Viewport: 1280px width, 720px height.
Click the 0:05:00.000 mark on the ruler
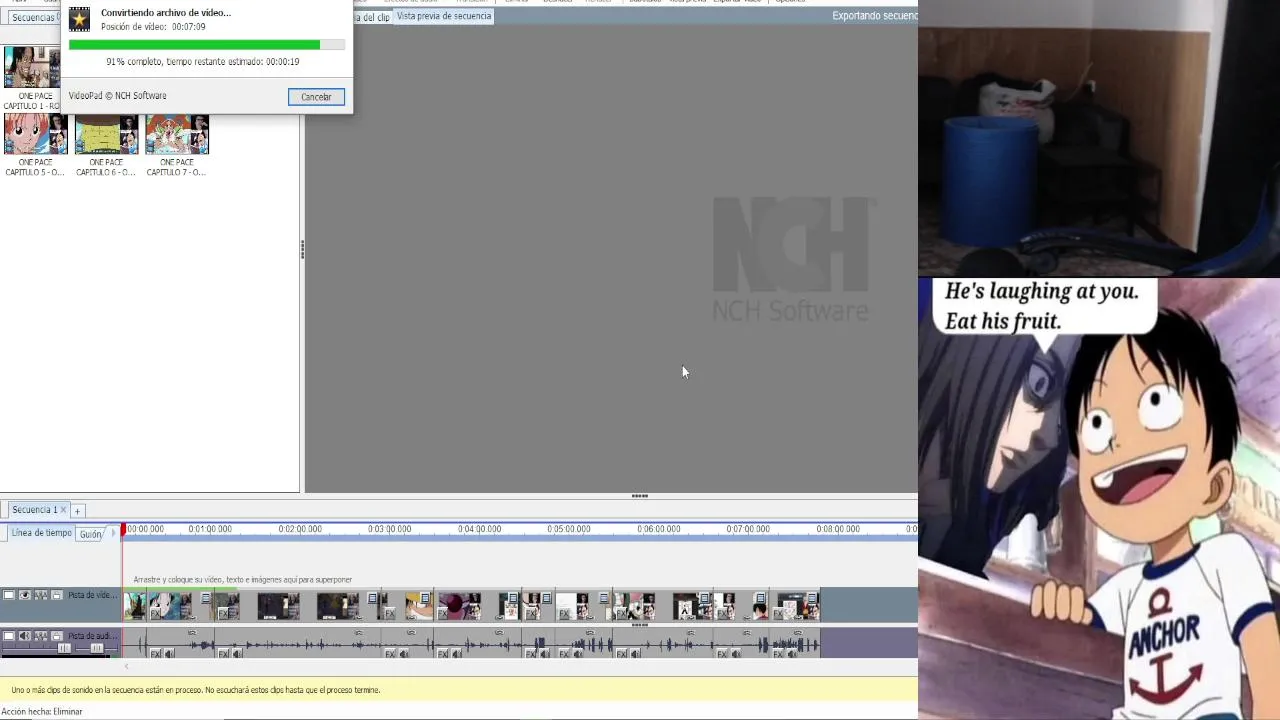click(568, 529)
